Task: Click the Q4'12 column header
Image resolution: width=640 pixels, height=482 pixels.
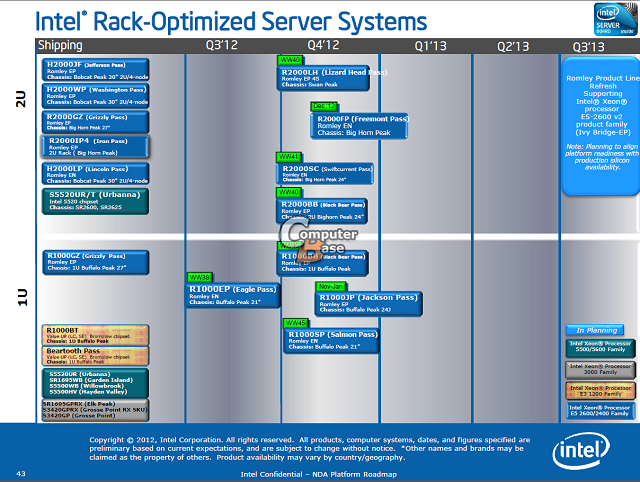Action: coord(323,45)
